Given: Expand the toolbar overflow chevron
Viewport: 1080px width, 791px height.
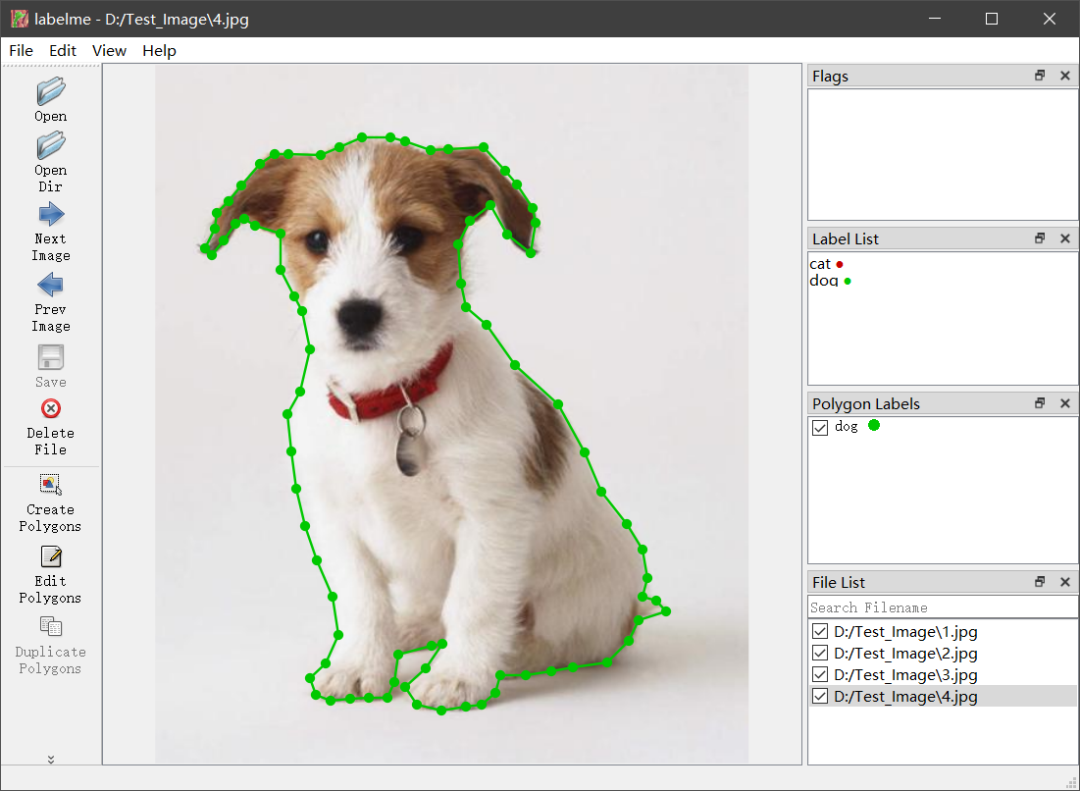Looking at the screenshot, I should tap(51, 759).
